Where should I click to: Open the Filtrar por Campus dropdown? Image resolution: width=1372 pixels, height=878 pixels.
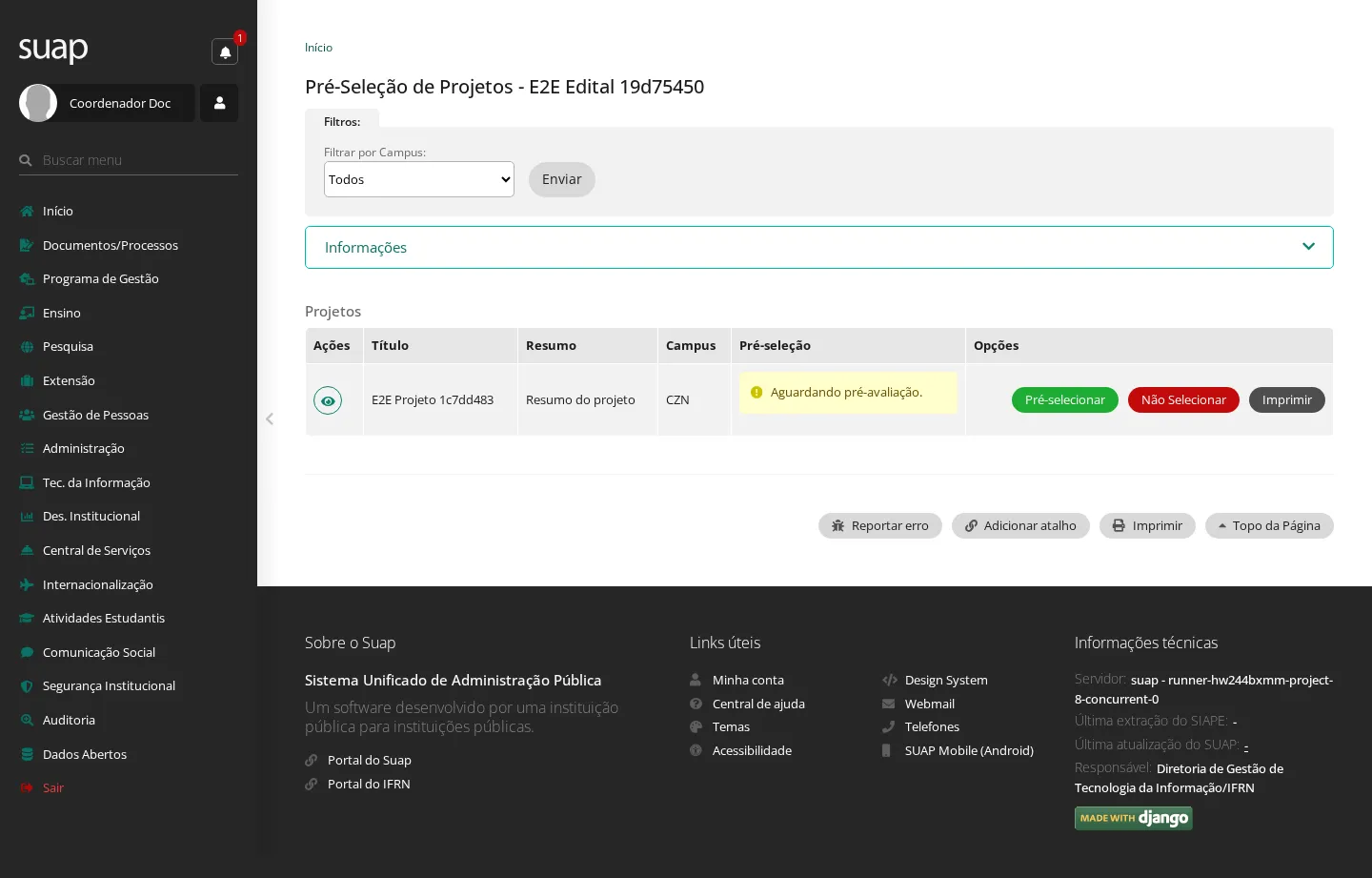pyautogui.click(x=419, y=179)
